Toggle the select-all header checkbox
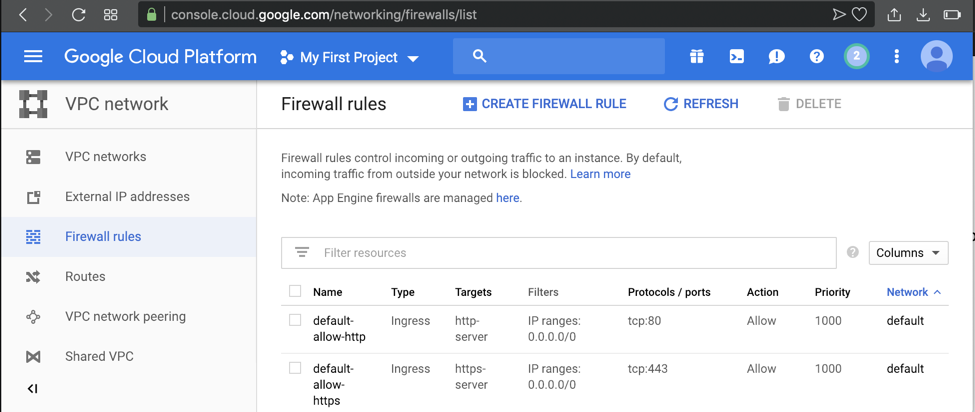Viewport: 975px width, 412px height. click(295, 292)
